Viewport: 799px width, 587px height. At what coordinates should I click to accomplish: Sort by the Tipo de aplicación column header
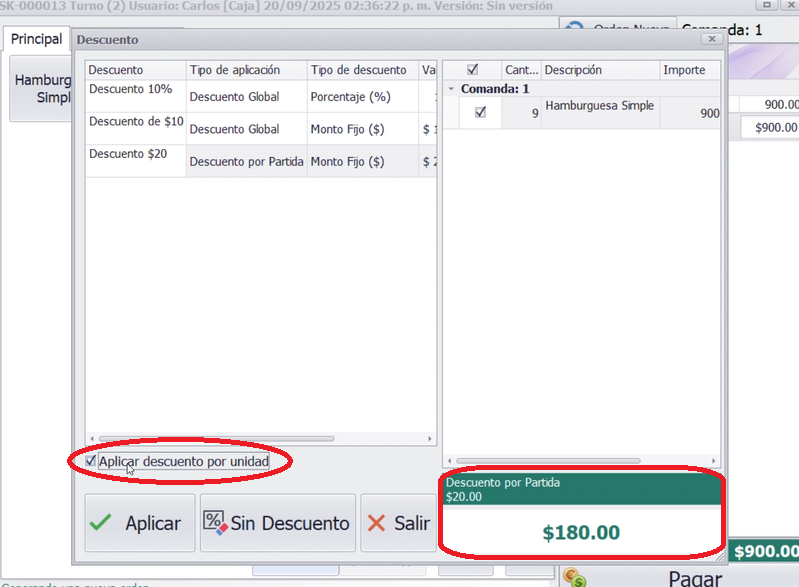pyautogui.click(x=246, y=70)
